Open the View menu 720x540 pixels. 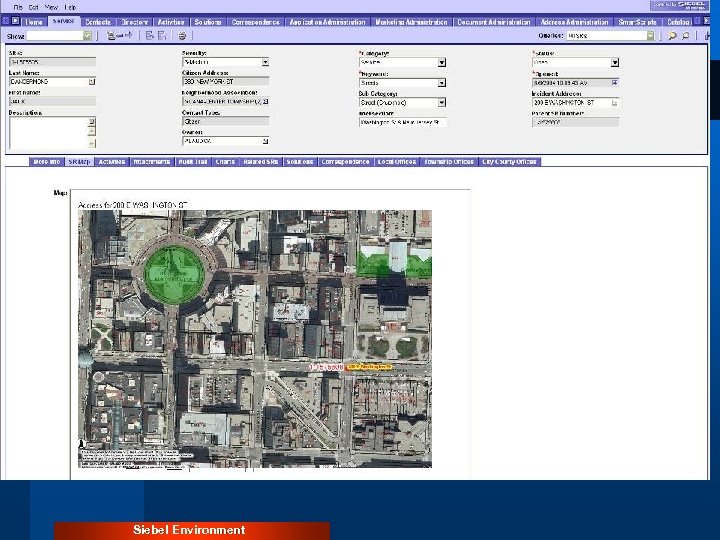(51, 7)
